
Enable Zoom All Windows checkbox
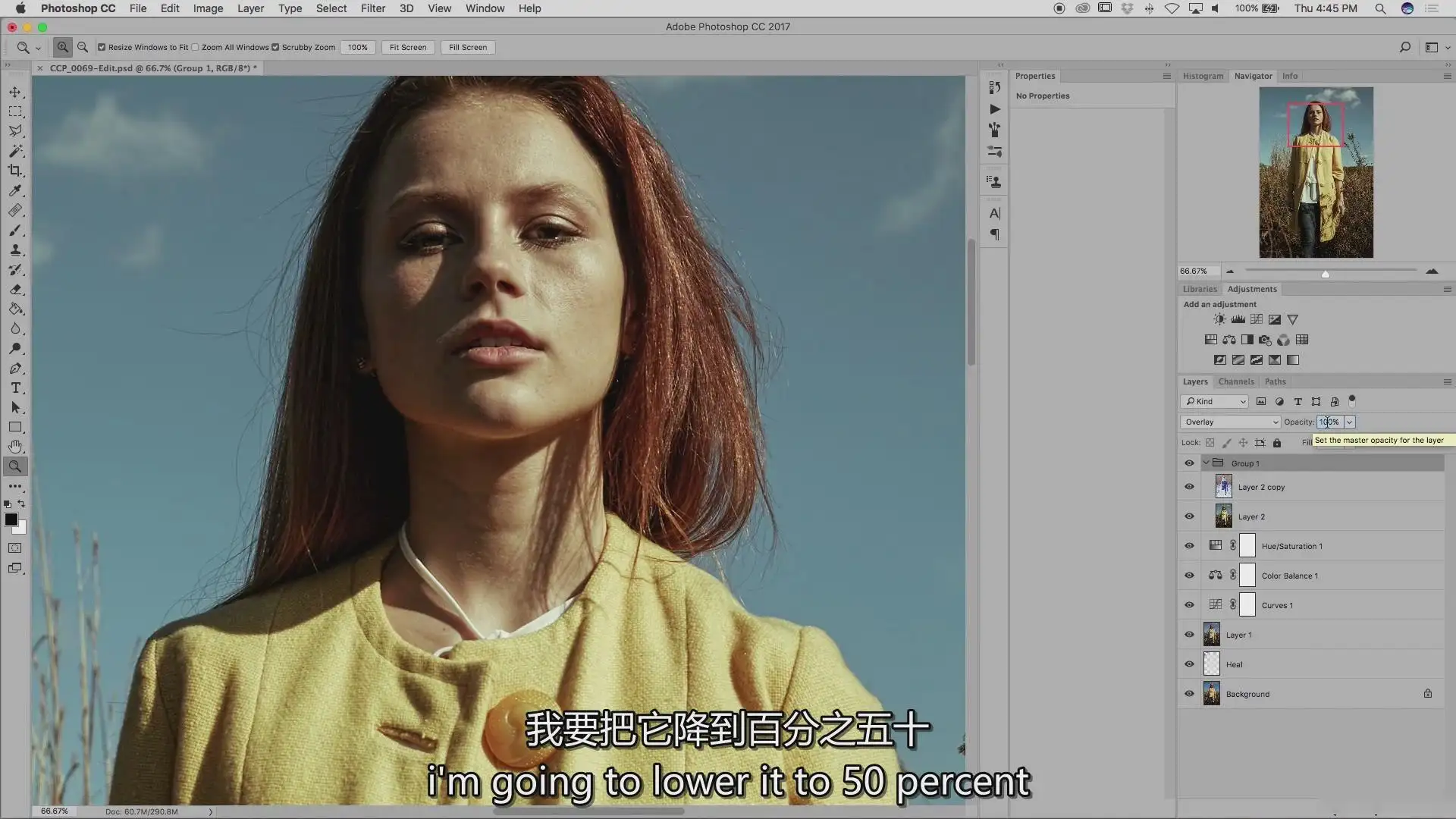tap(195, 47)
